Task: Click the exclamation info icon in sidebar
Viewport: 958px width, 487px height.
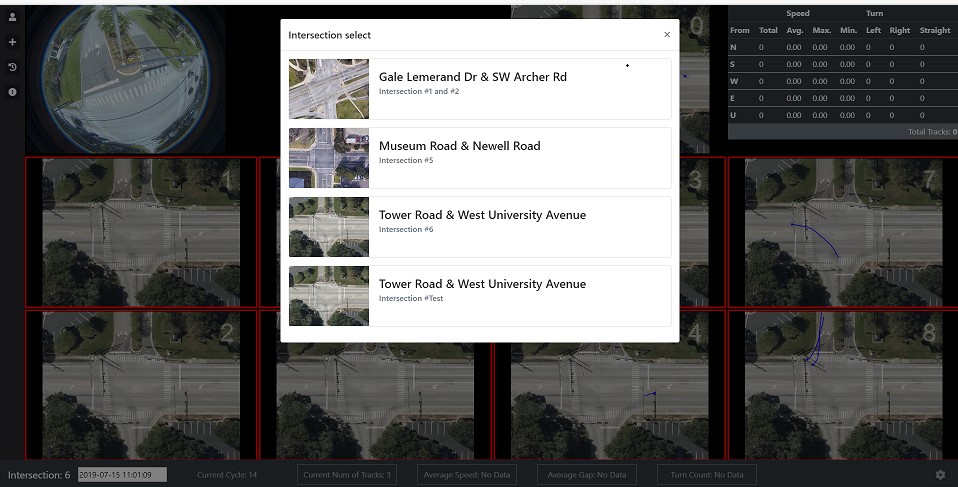Action: coord(12,92)
